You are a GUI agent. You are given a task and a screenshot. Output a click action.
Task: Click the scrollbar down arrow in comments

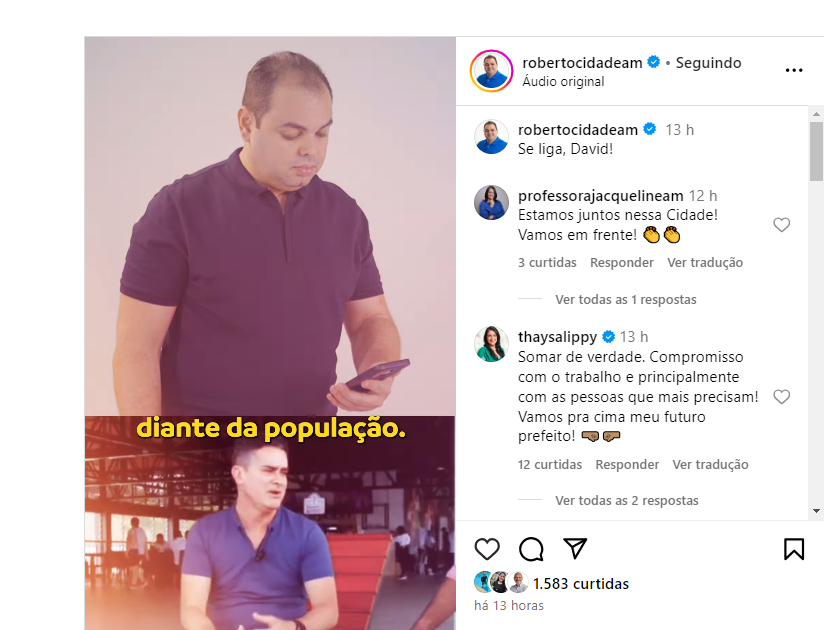[816, 511]
